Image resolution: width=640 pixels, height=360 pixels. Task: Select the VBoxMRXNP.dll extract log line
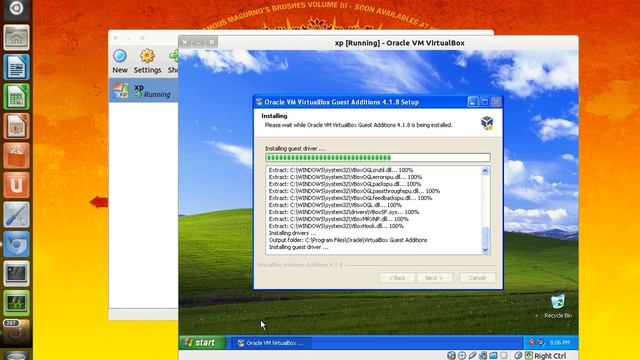[x=338, y=219]
